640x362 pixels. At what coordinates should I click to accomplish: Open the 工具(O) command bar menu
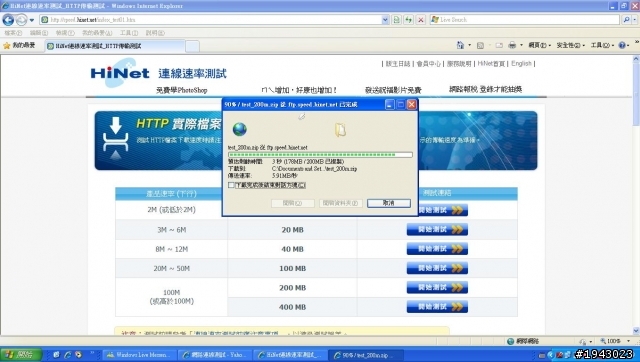click(x=602, y=45)
